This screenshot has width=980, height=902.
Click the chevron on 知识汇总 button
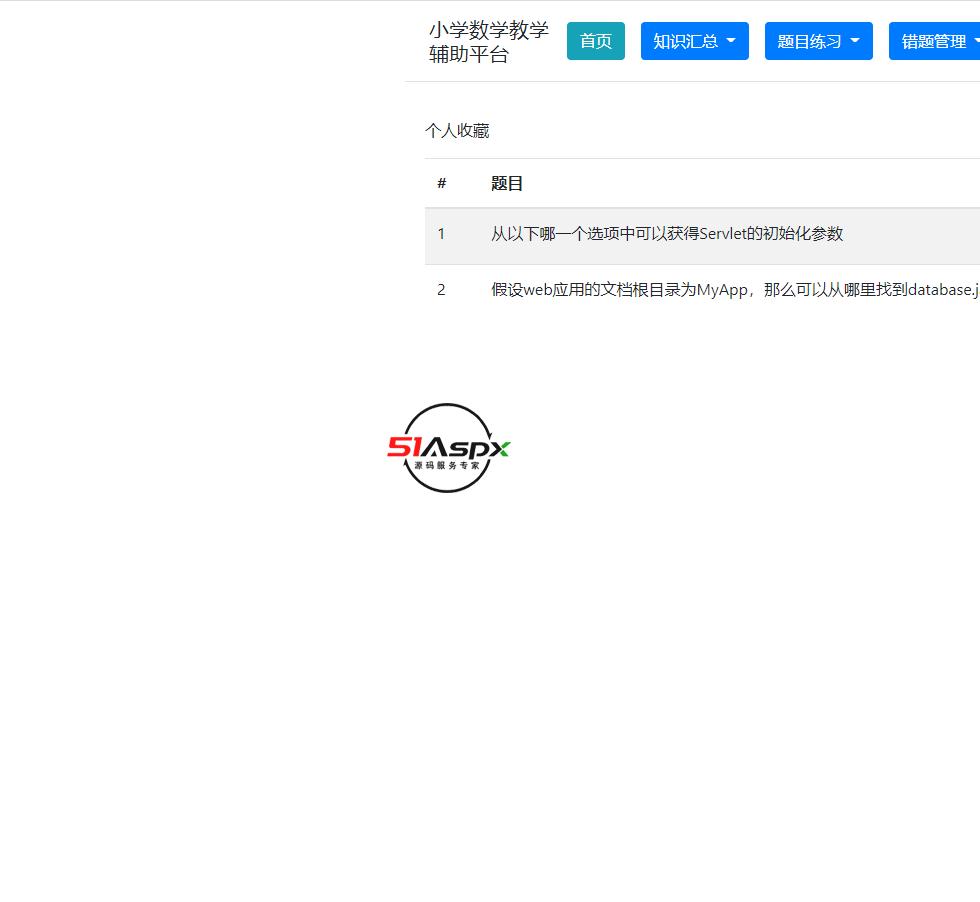tap(733, 41)
